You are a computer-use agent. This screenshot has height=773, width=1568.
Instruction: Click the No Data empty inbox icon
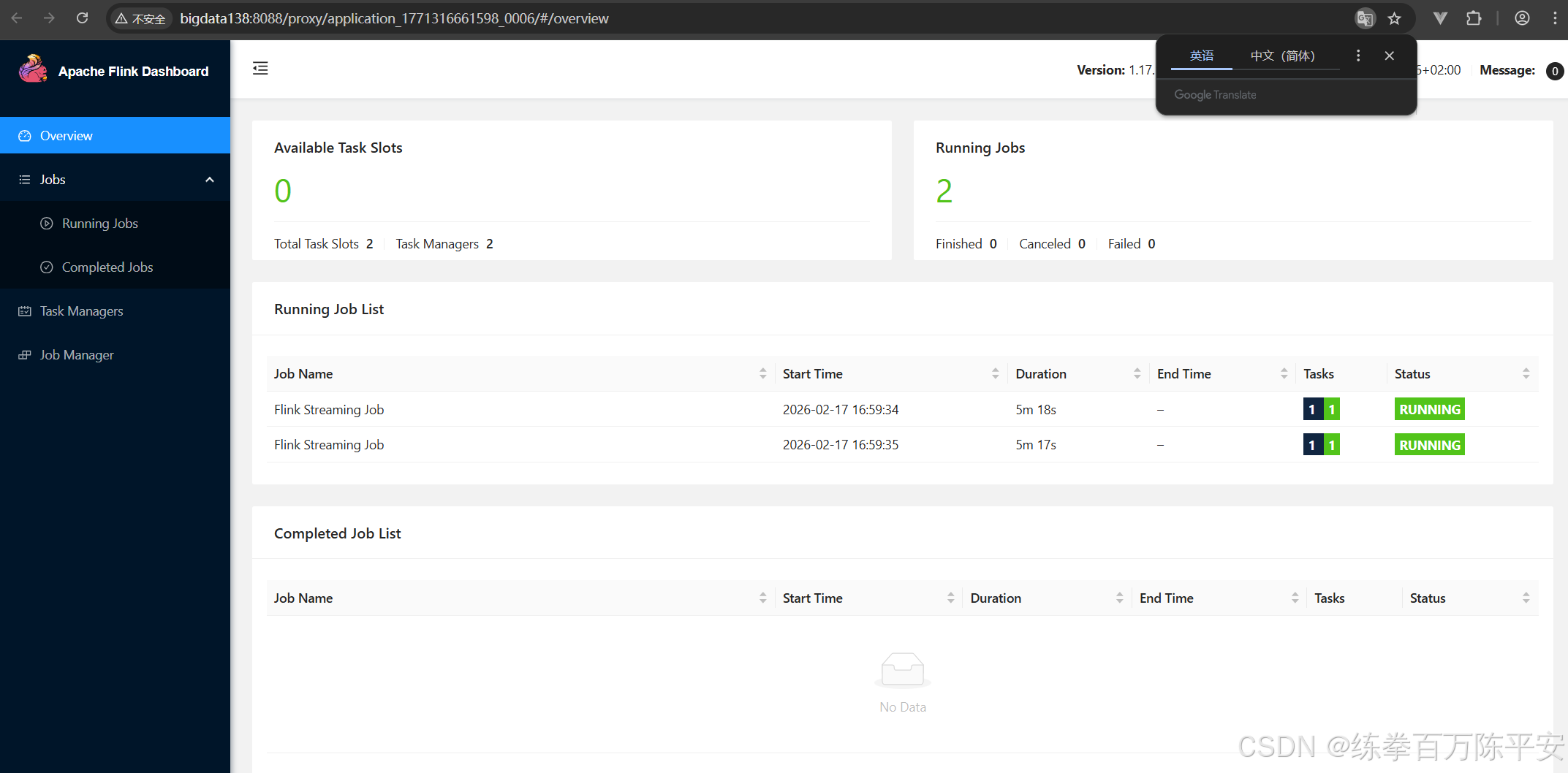click(x=903, y=670)
